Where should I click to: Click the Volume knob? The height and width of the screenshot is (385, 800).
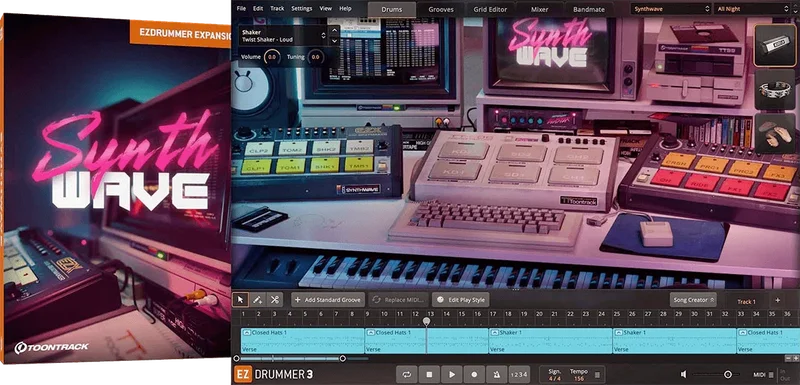pos(272,57)
